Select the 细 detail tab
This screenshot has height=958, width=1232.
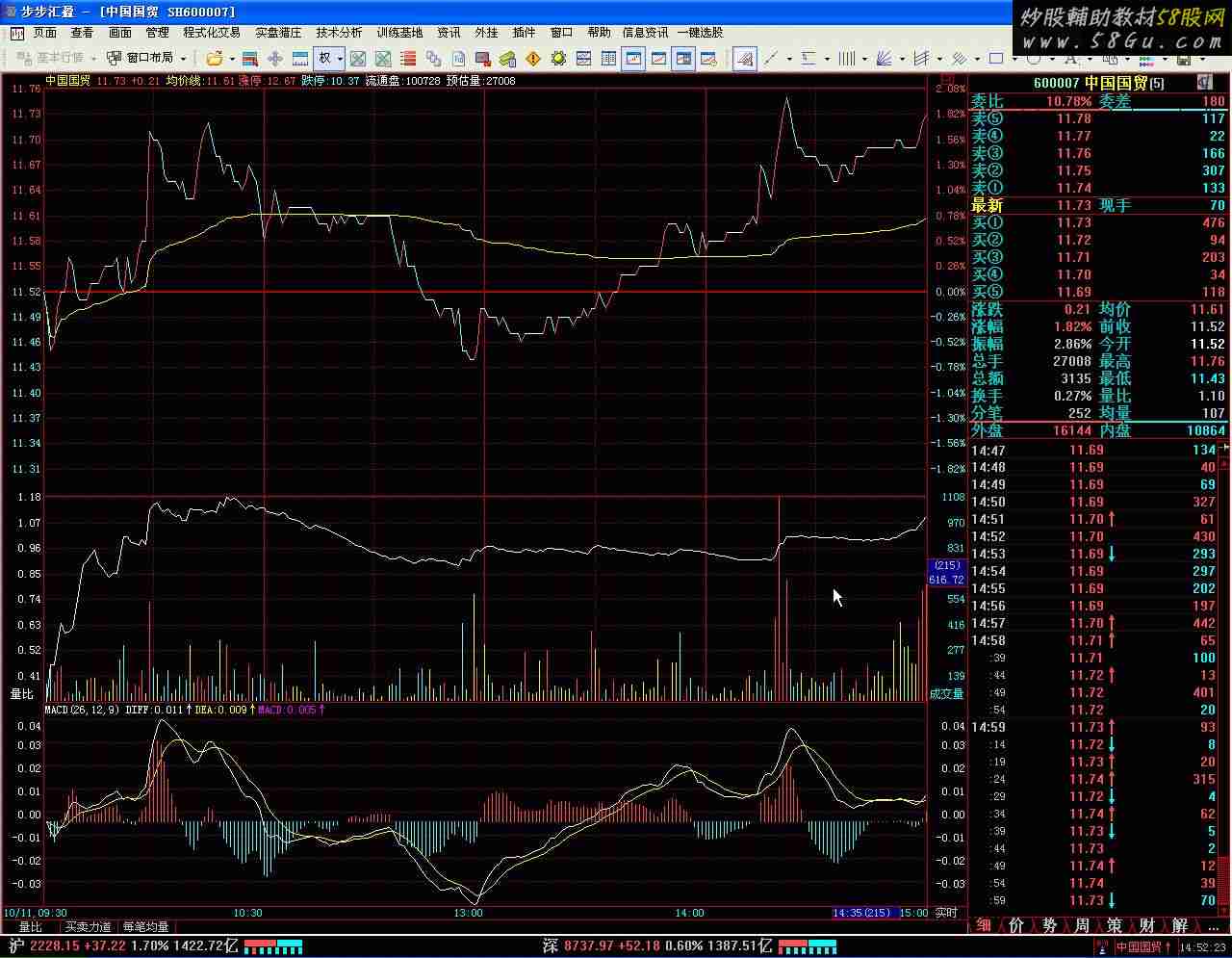(x=984, y=925)
